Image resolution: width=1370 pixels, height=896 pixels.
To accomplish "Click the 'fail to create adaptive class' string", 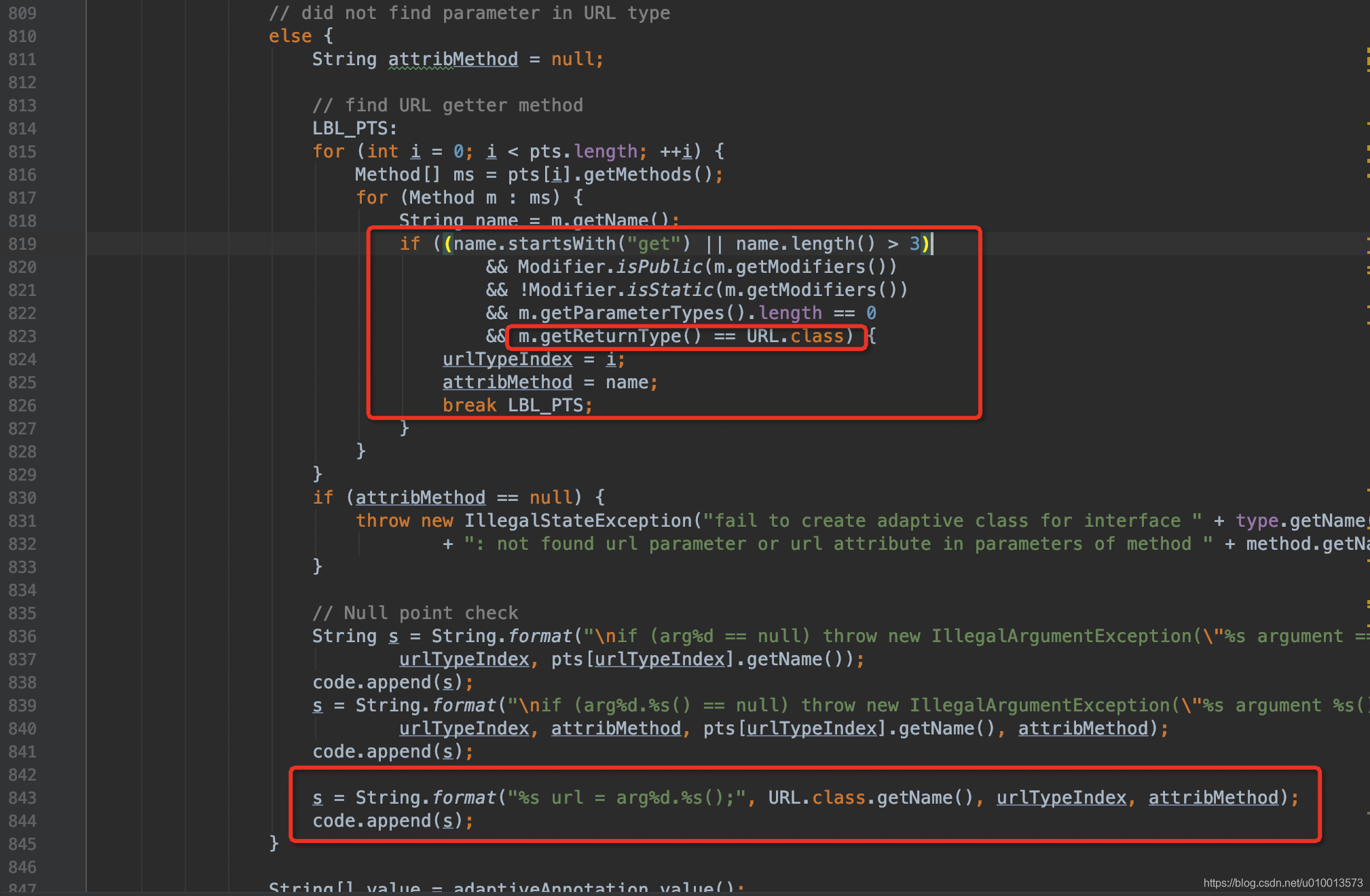I will pyautogui.click(x=952, y=521).
